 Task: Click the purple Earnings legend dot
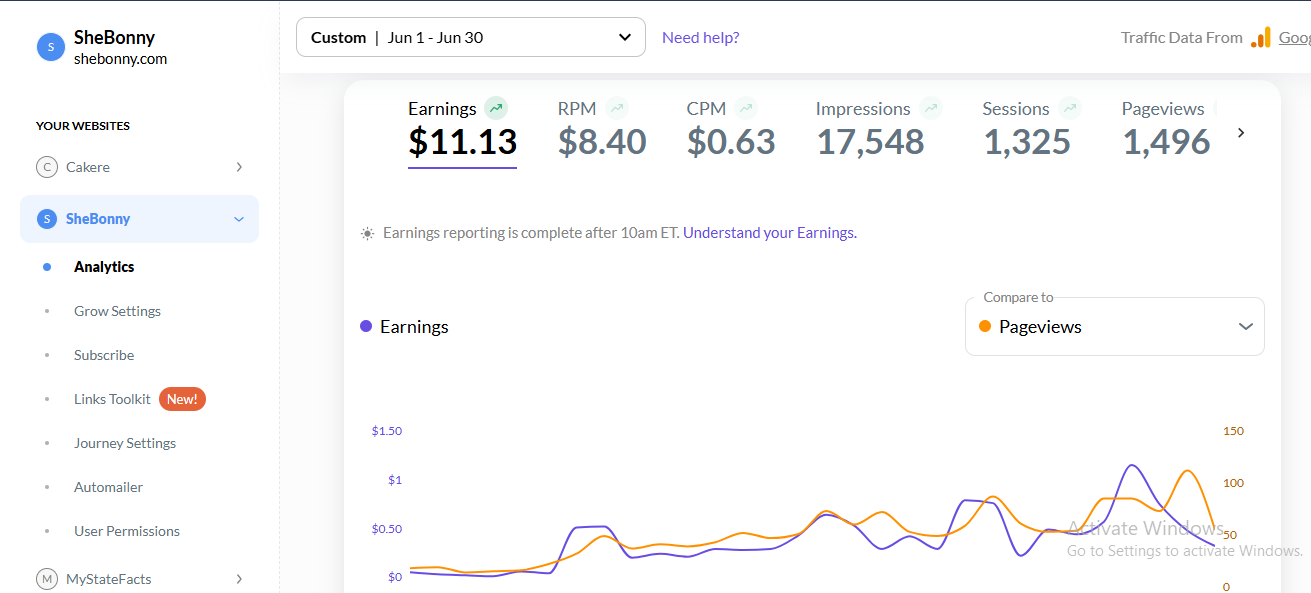(366, 326)
